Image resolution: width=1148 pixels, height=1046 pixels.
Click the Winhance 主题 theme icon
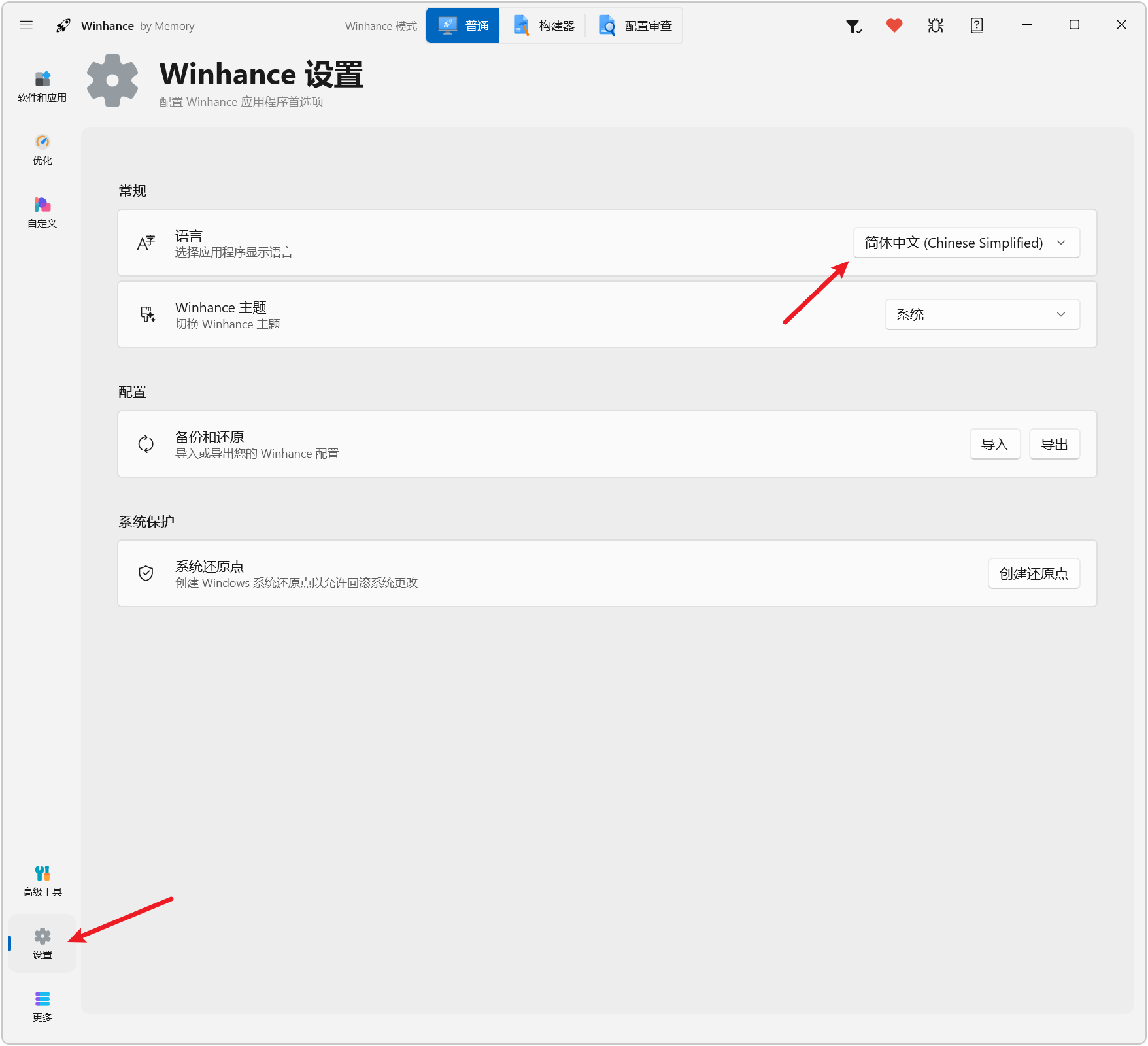(148, 314)
